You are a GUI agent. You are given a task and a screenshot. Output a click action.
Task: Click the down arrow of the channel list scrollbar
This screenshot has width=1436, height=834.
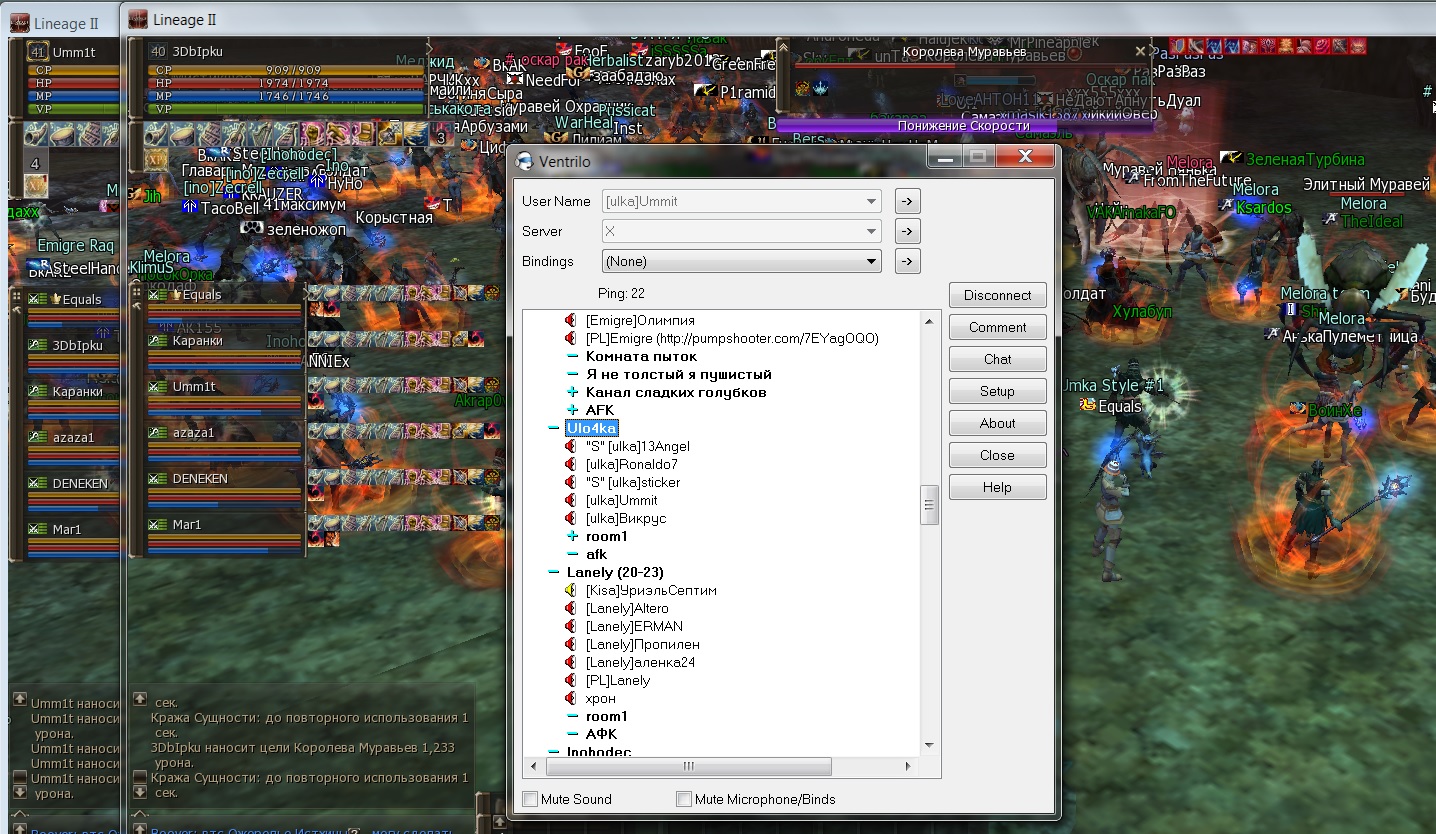(x=929, y=745)
